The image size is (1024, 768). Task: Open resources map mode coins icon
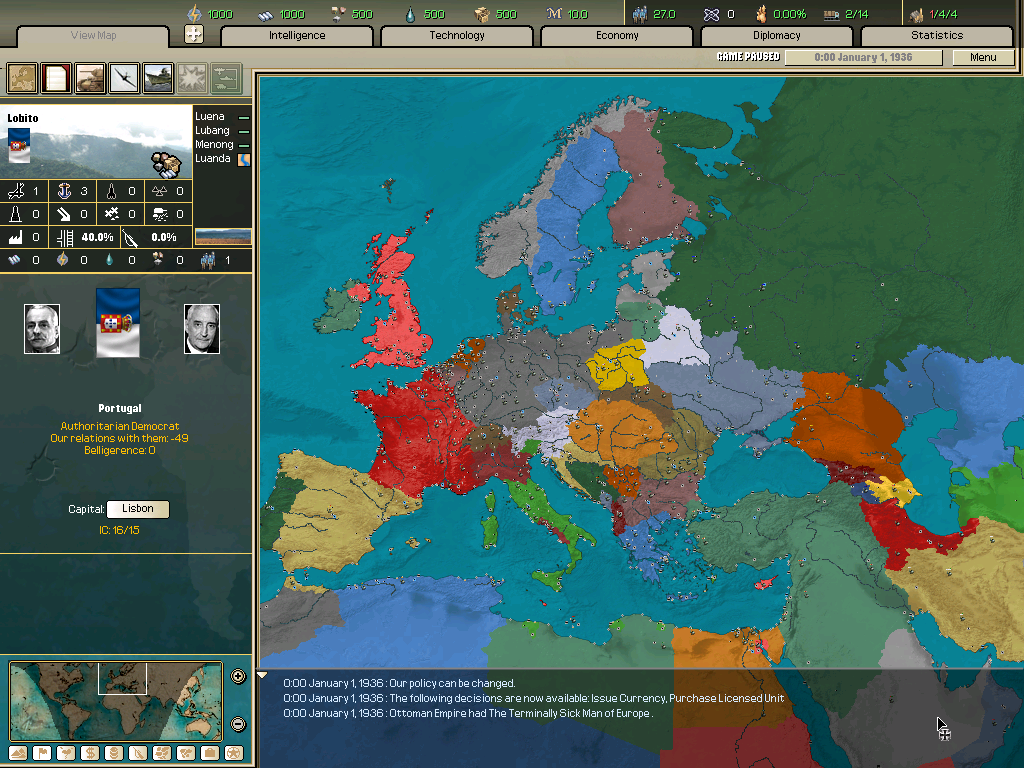click(113, 753)
